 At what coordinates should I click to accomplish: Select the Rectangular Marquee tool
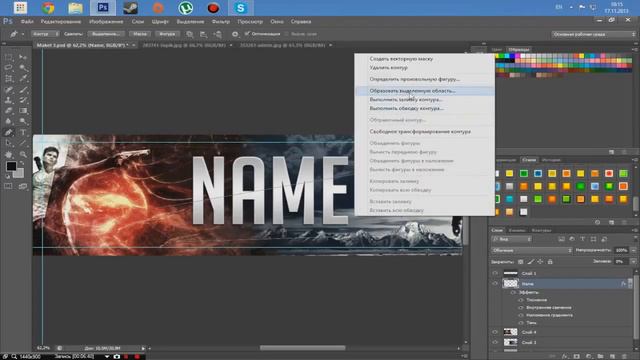coord(9,58)
